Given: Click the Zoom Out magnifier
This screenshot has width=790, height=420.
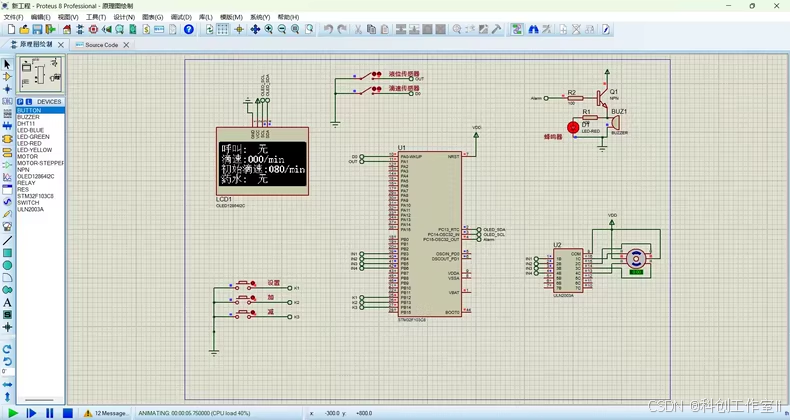Looking at the screenshot, I should [282, 30].
